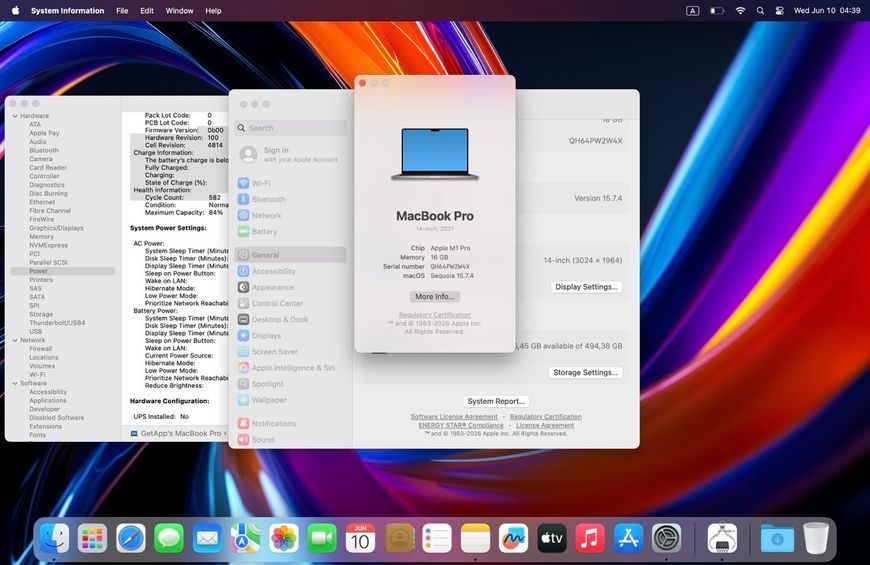870x565 pixels.
Task: Open Music app in the Dock
Action: pos(590,538)
